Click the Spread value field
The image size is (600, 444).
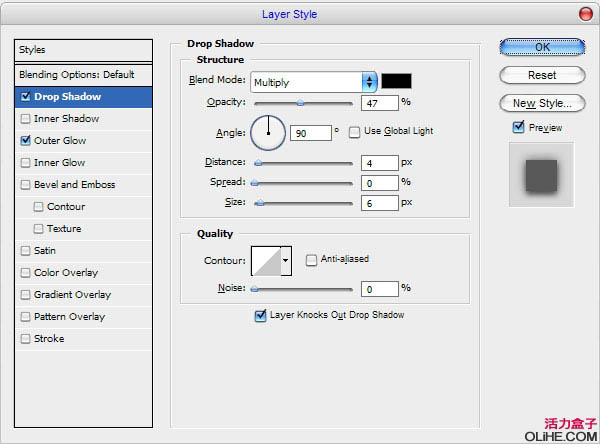click(380, 183)
